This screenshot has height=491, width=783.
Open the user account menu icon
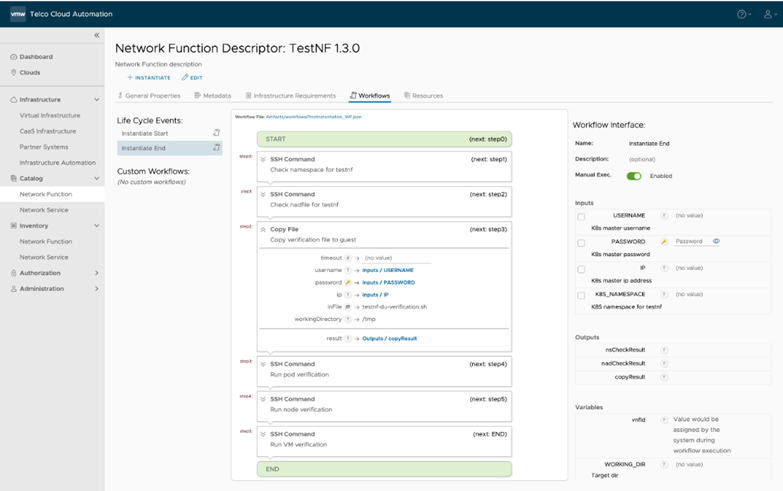[x=768, y=14]
